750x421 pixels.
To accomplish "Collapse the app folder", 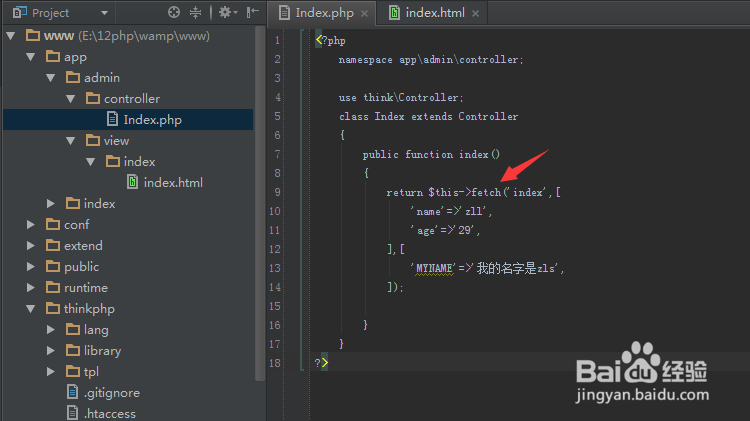I will [x=31, y=57].
